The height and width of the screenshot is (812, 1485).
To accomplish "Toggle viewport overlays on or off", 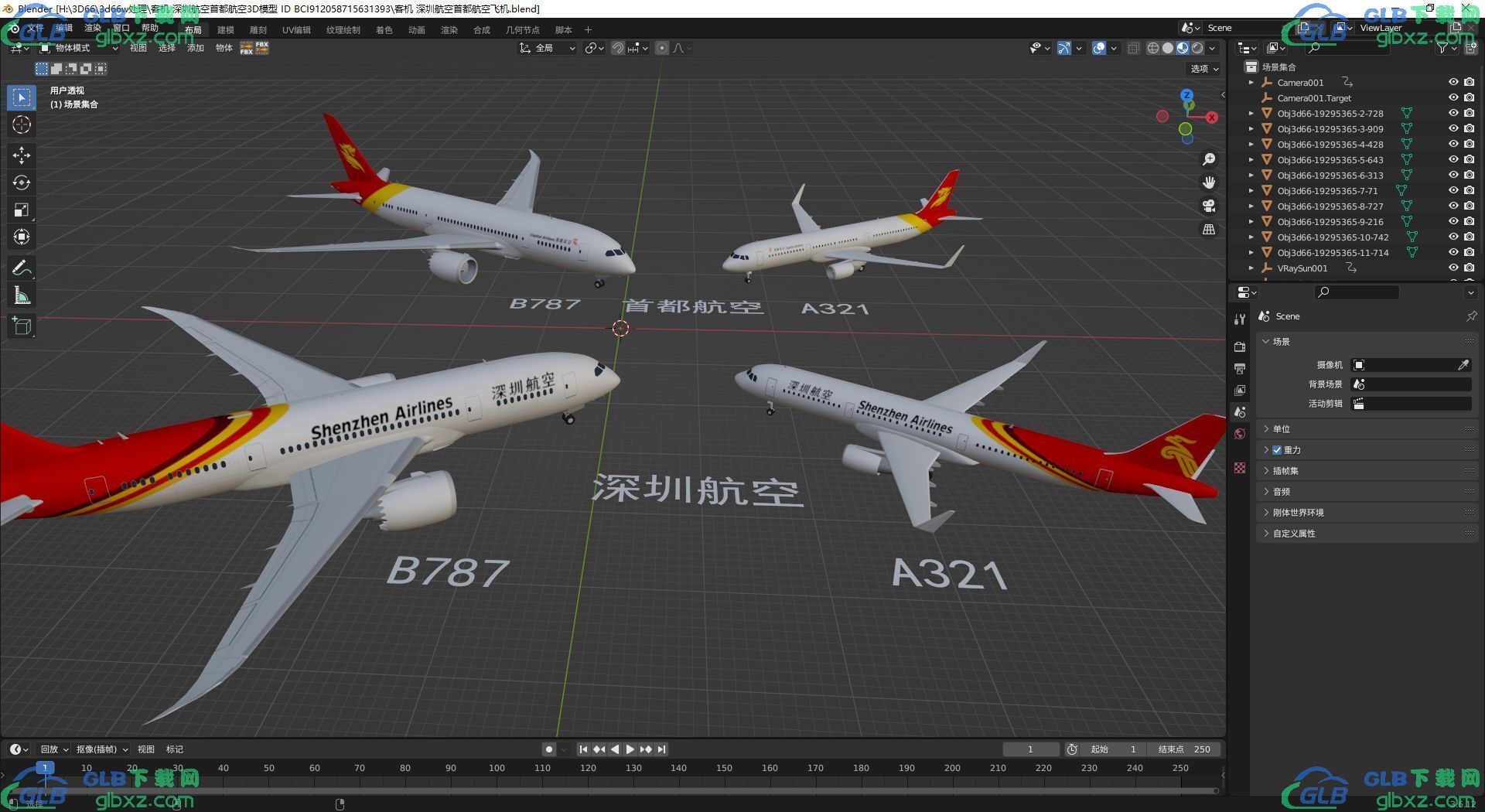I will (x=1099, y=48).
